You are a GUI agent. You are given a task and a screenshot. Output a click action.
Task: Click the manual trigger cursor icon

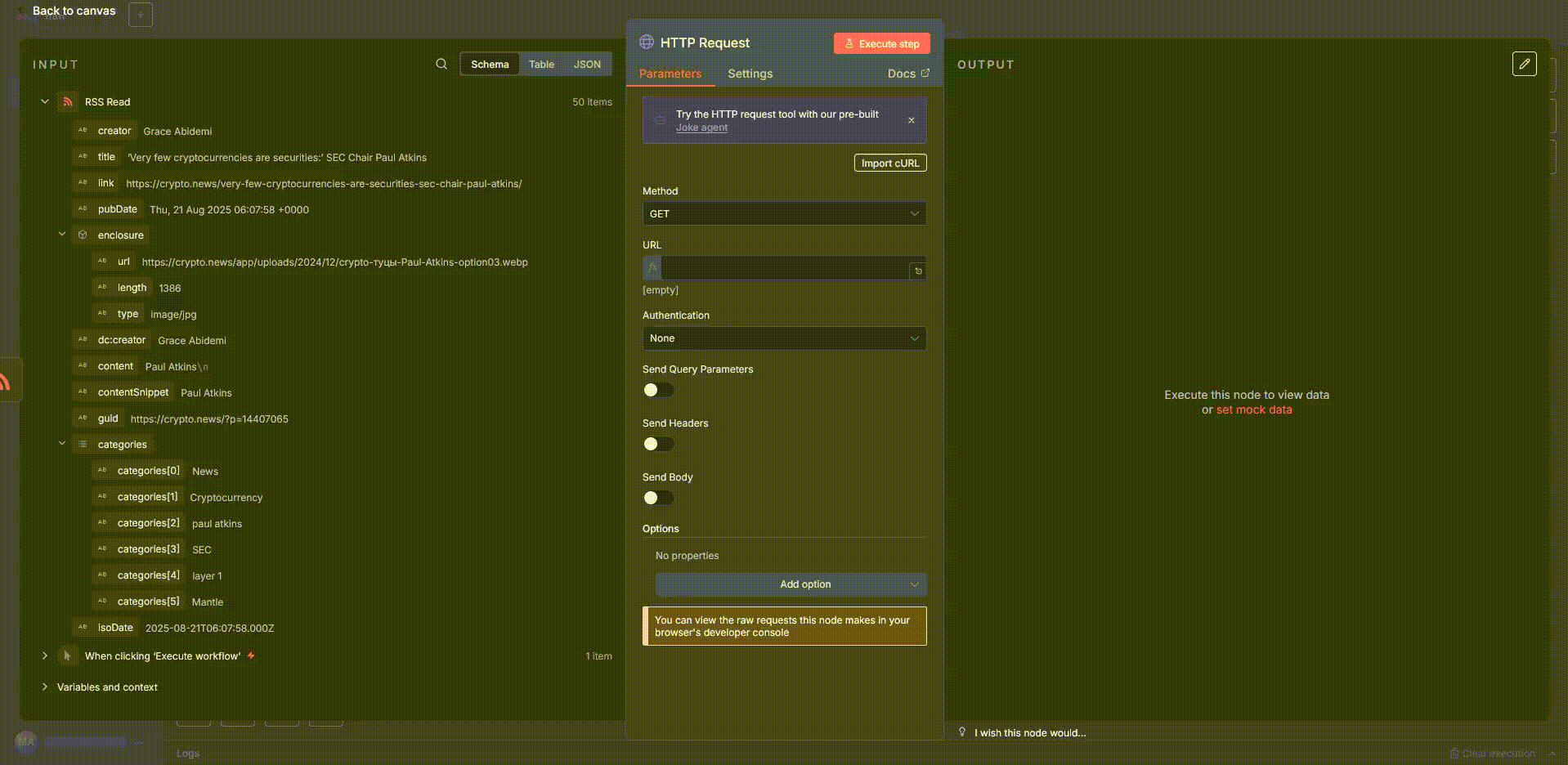(x=68, y=656)
